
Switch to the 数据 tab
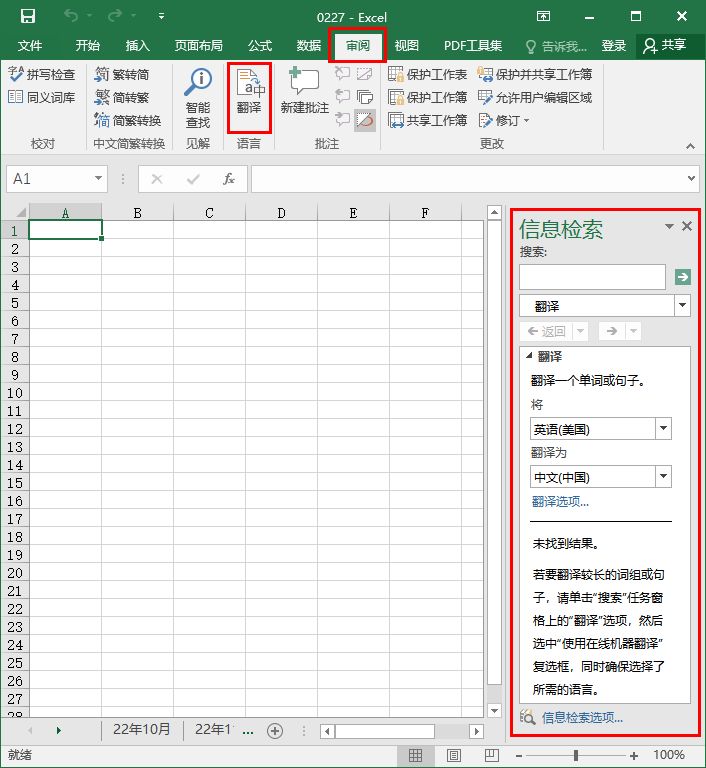[x=309, y=46]
